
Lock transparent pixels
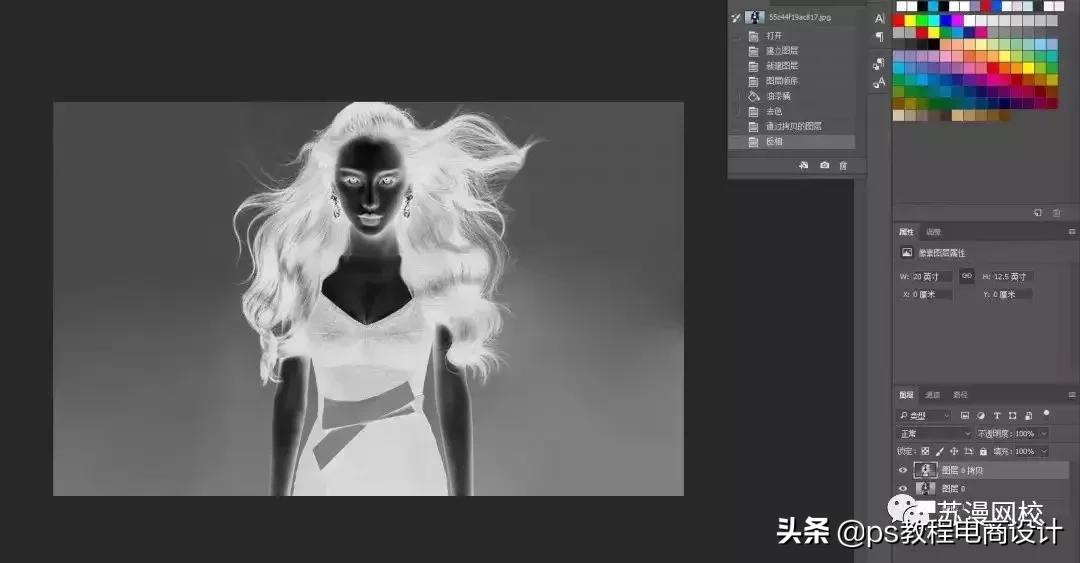(925, 451)
